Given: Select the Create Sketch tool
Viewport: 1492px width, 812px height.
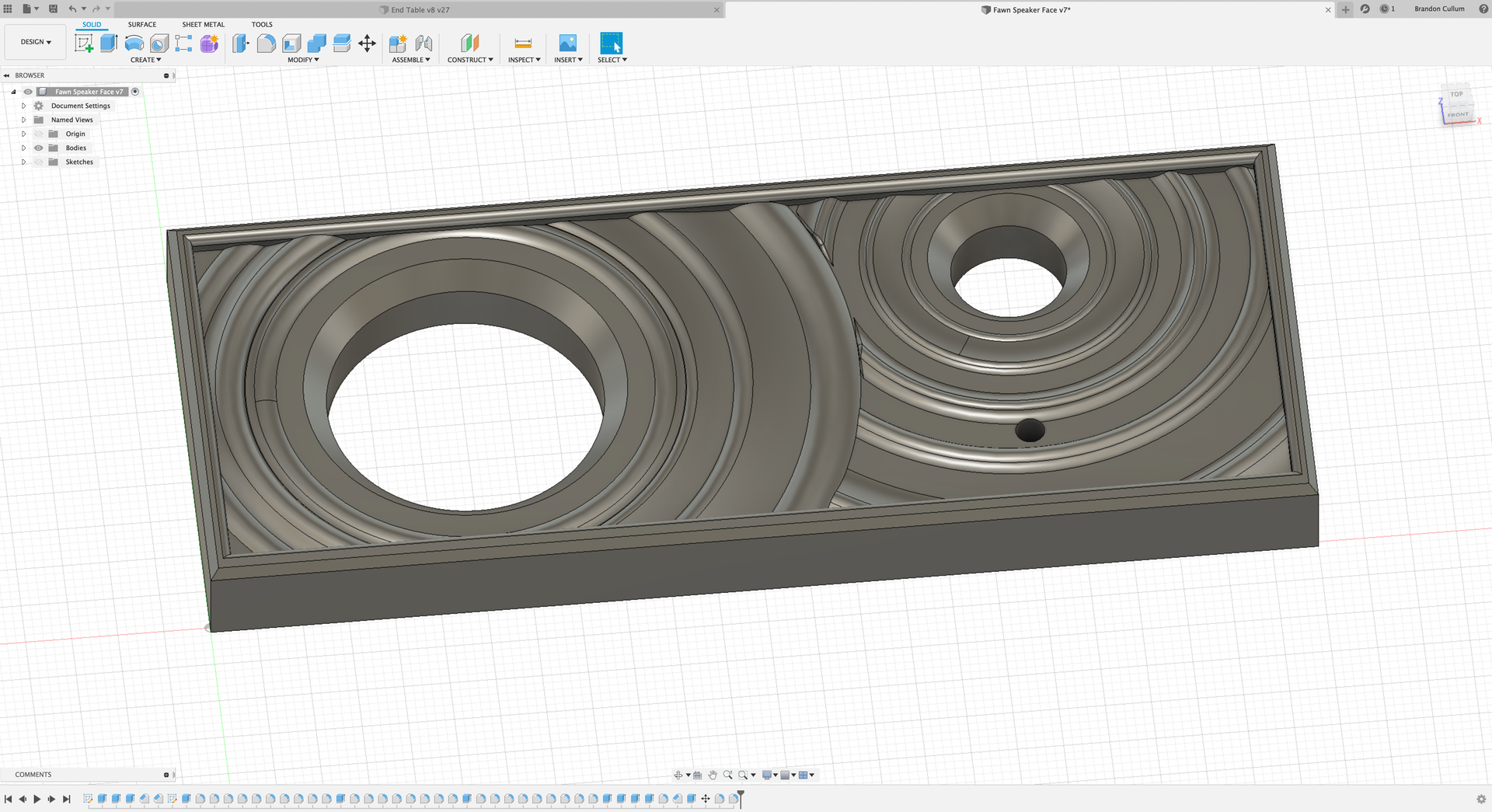Looking at the screenshot, I should tap(84, 44).
